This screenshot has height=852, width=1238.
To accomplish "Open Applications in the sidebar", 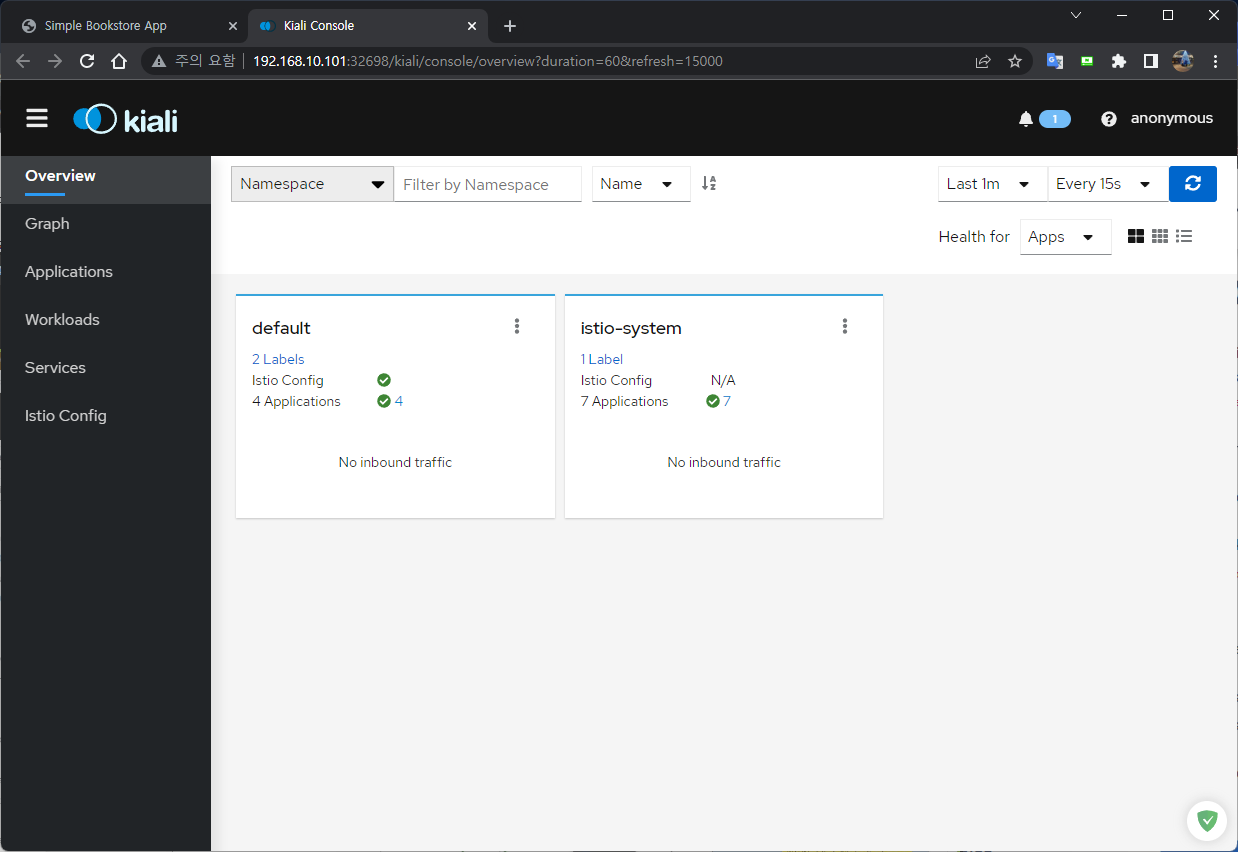I will tap(105, 272).
